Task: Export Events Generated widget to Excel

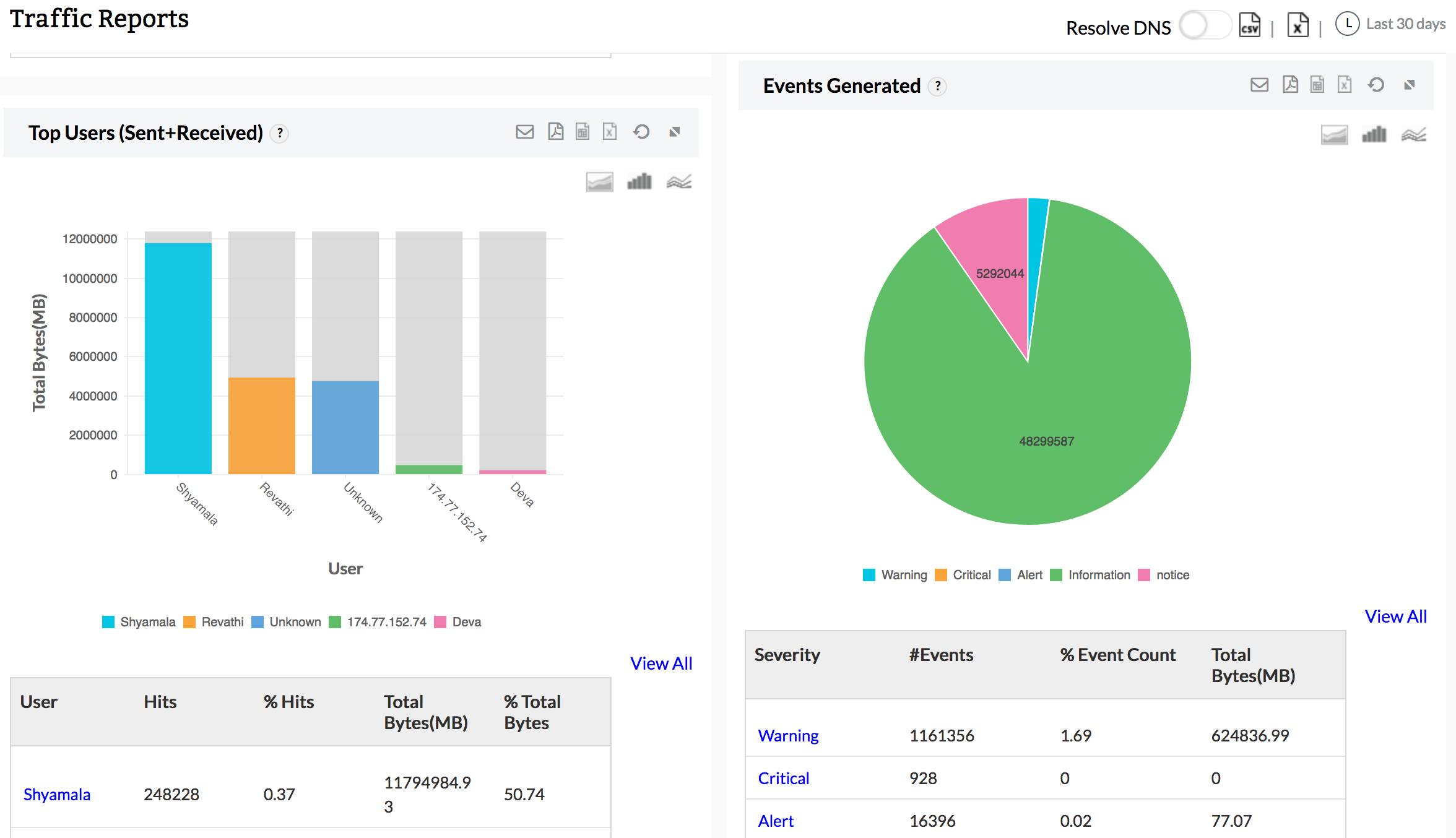Action: click(1344, 85)
